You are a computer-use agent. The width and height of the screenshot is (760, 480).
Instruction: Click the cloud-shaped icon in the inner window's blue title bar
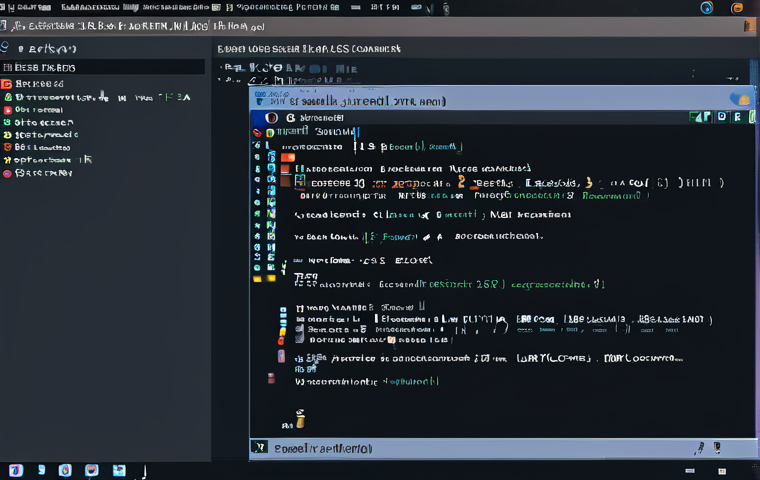click(740, 99)
